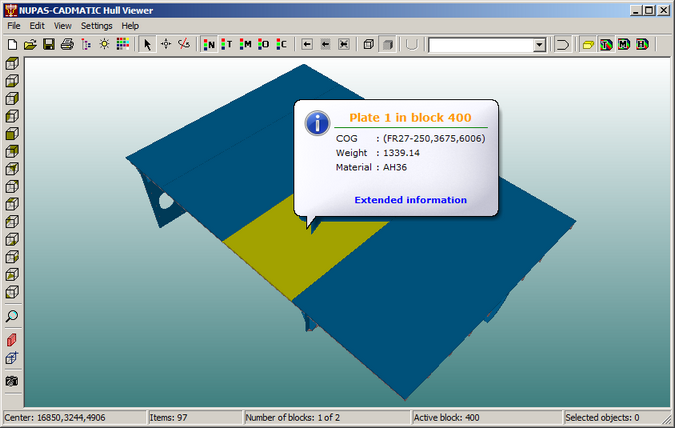The height and width of the screenshot is (428, 675).
Task: Toggle the yellow plate color mode
Action: click(x=588, y=44)
